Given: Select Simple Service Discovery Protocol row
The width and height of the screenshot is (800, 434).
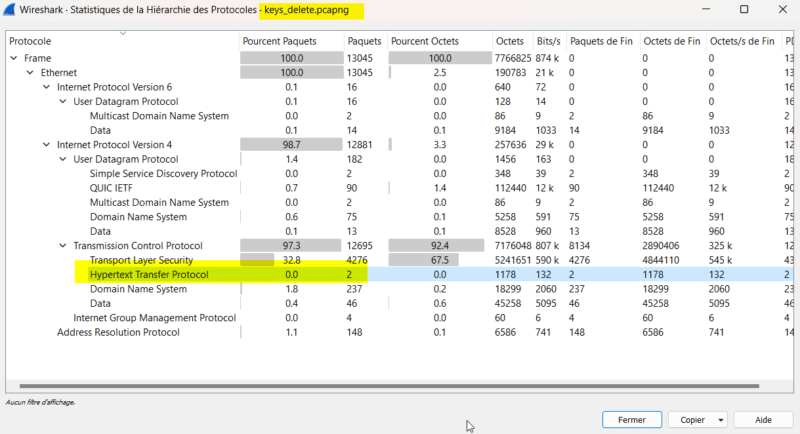Looking at the screenshot, I should tap(399, 174).
